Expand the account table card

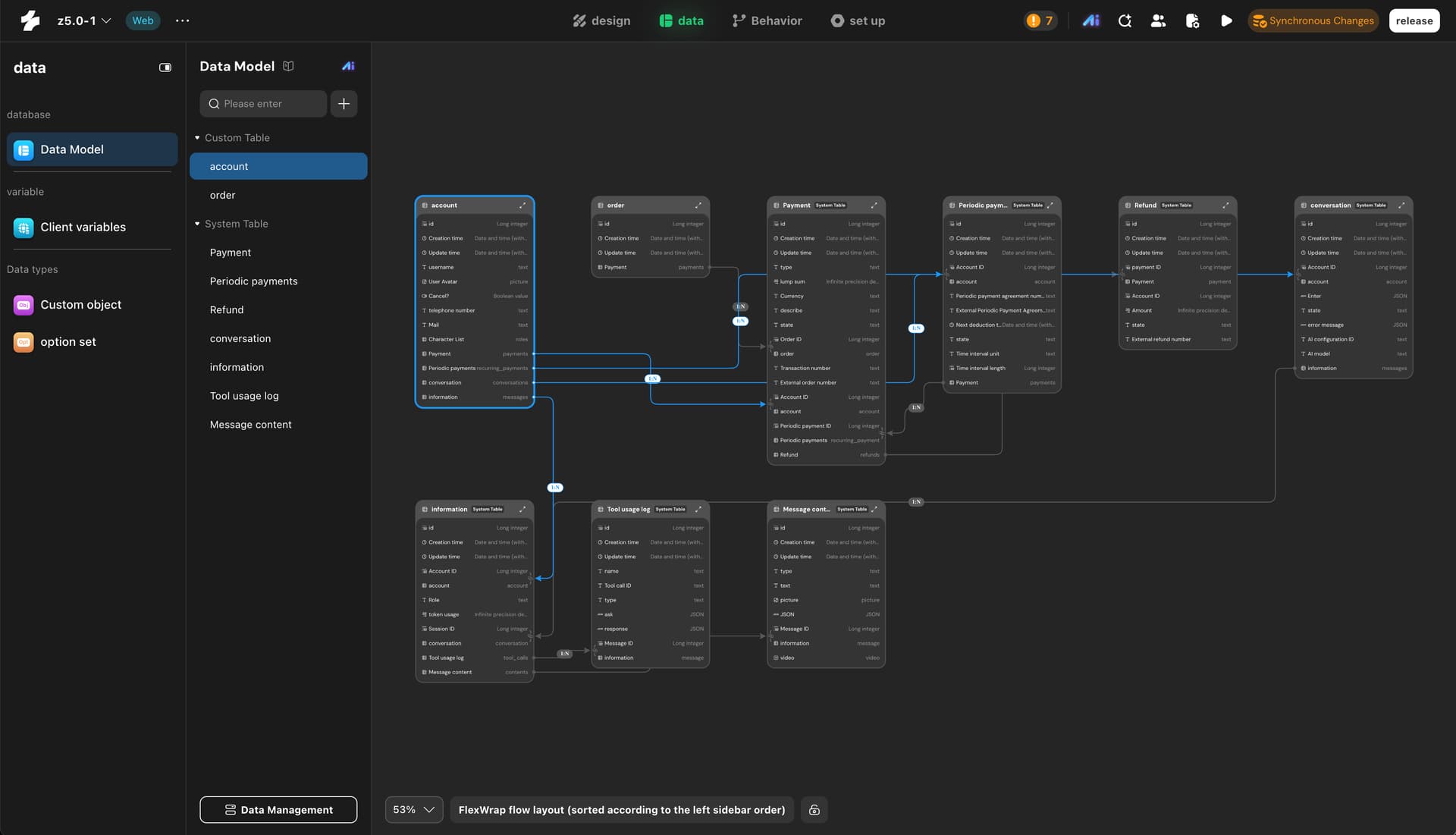pyautogui.click(x=522, y=206)
